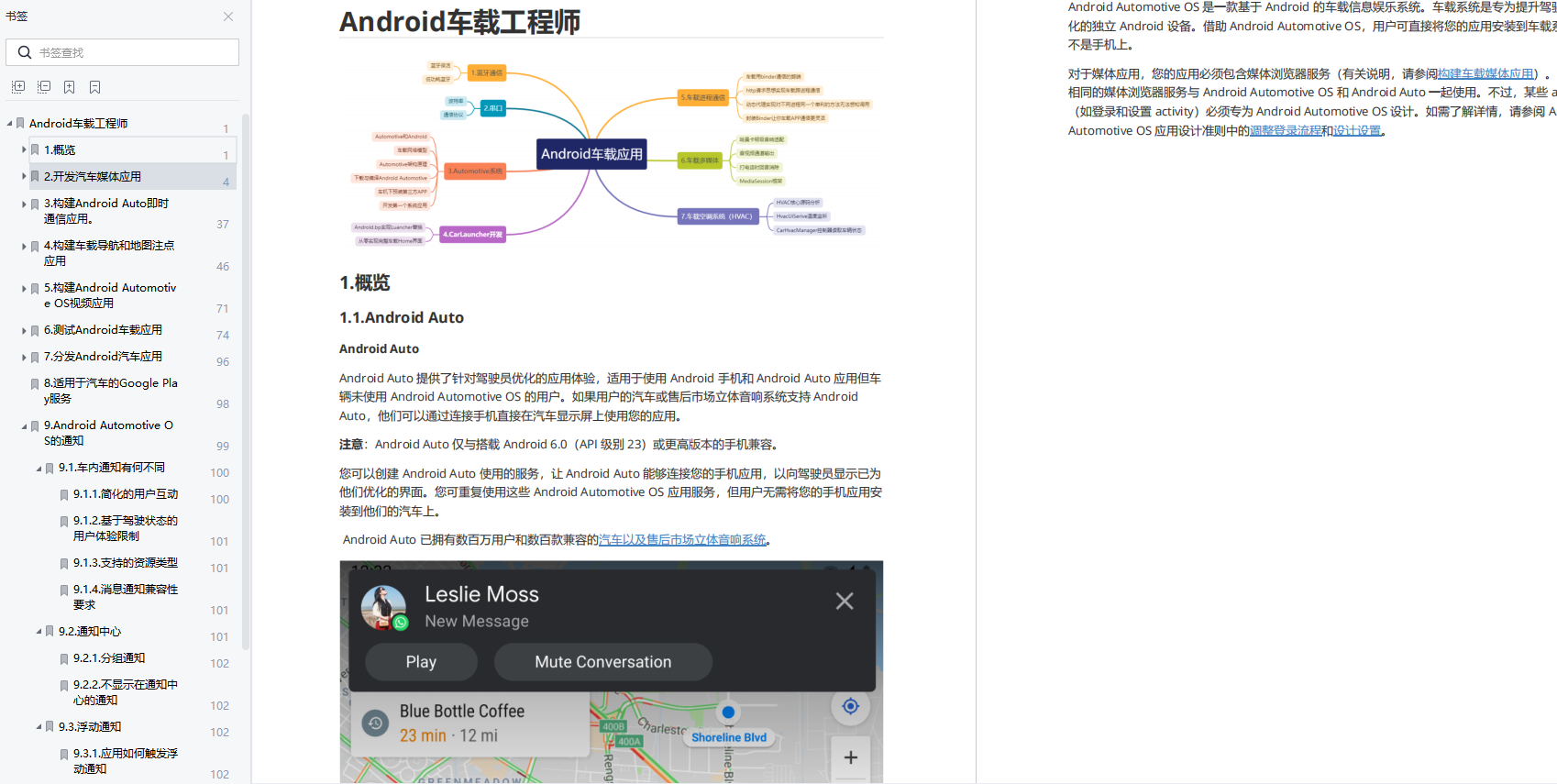Expand 5.构建Android Automotive OS视频应用 node
The height and width of the screenshot is (784, 1557).
pyautogui.click(x=24, y=288)
